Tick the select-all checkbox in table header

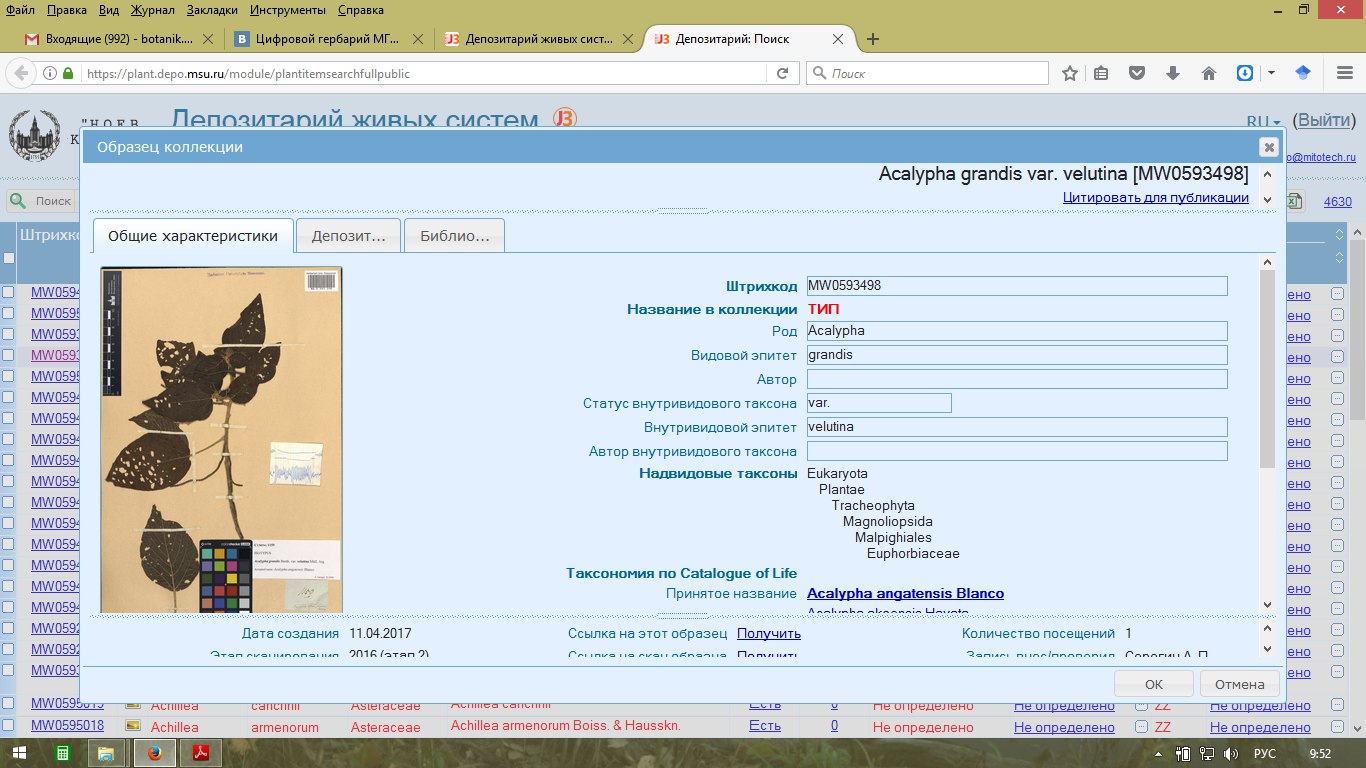(x=9, y=258)
